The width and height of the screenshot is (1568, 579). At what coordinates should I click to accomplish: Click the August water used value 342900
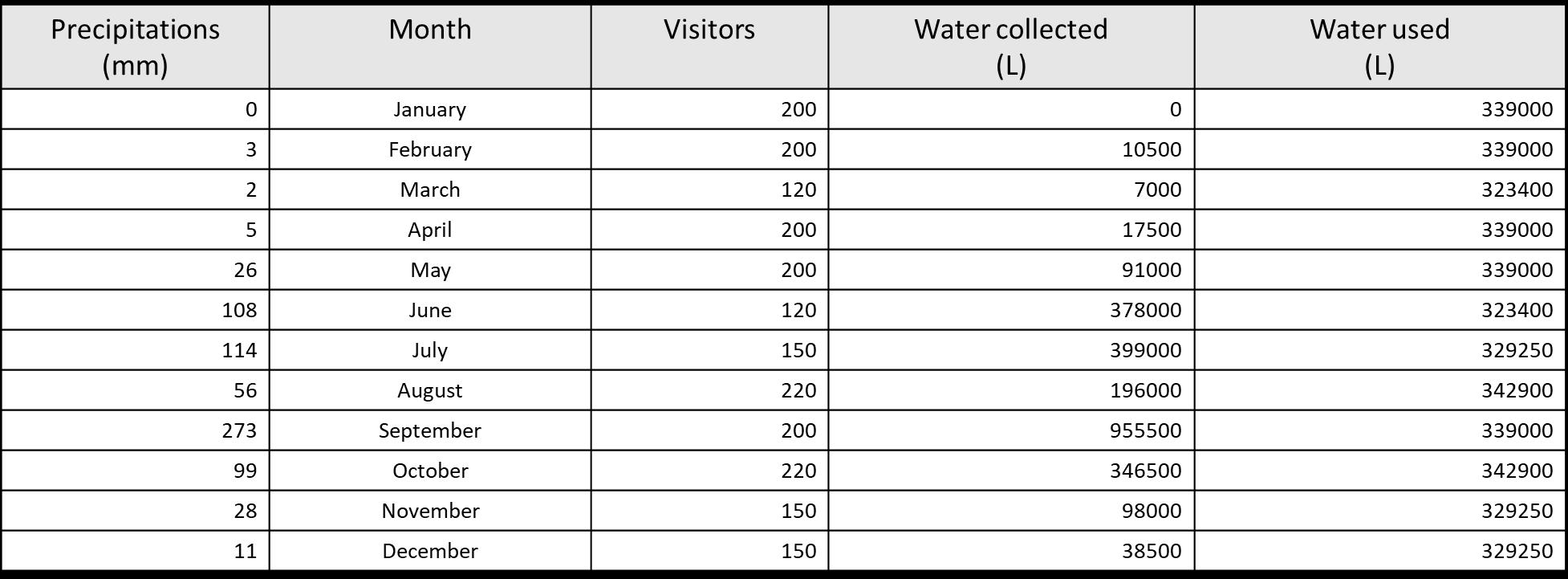1379,390
